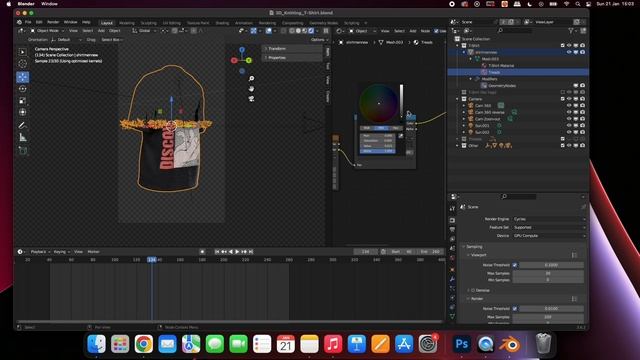This screenshot has width=640, height=360.
Task: Open the Feature Set dropdown
Action: [549, 227]
